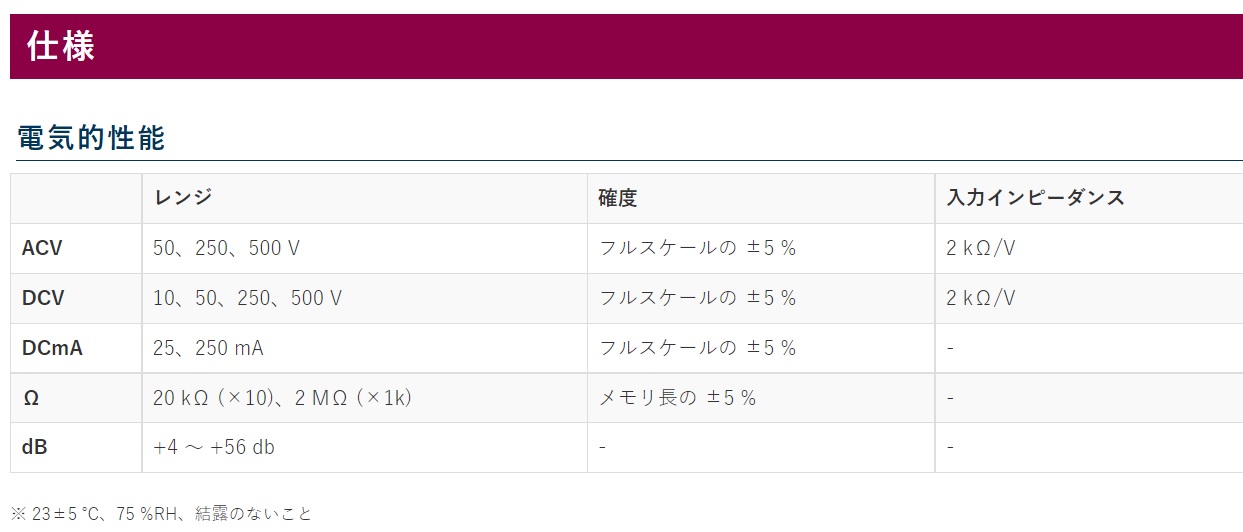Select the DCmA row label
The height and width of the screenshot is (532, 1243).
pyautogui.click(x=52, y=348)
